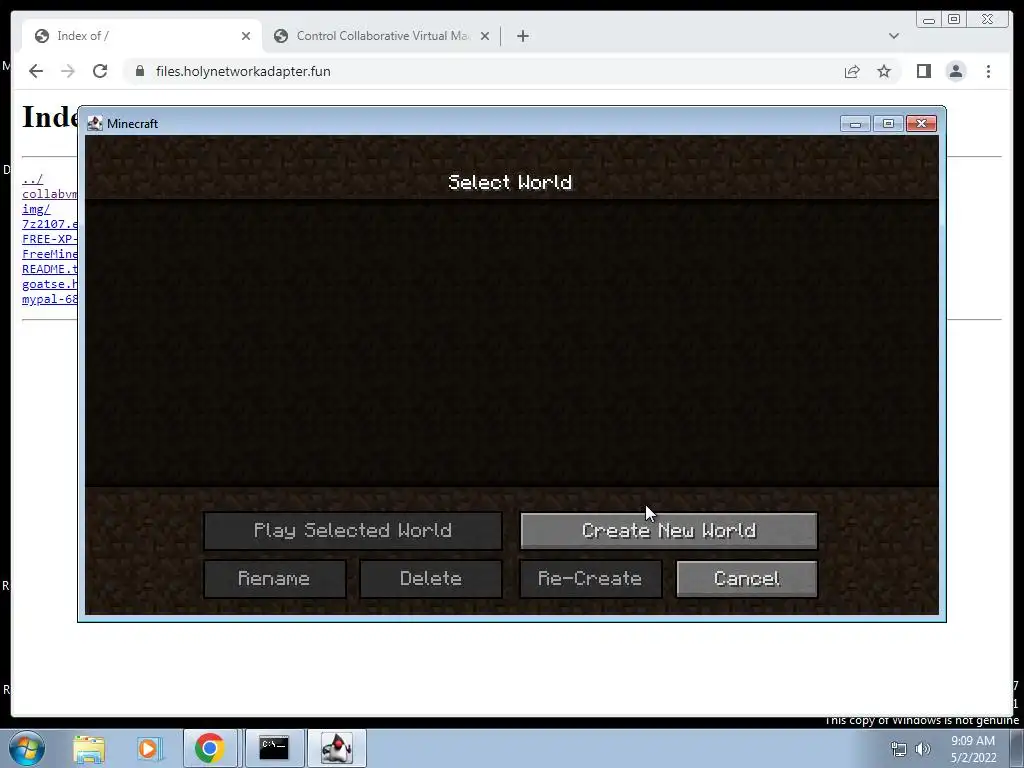Open the README file link

point(50,269)
